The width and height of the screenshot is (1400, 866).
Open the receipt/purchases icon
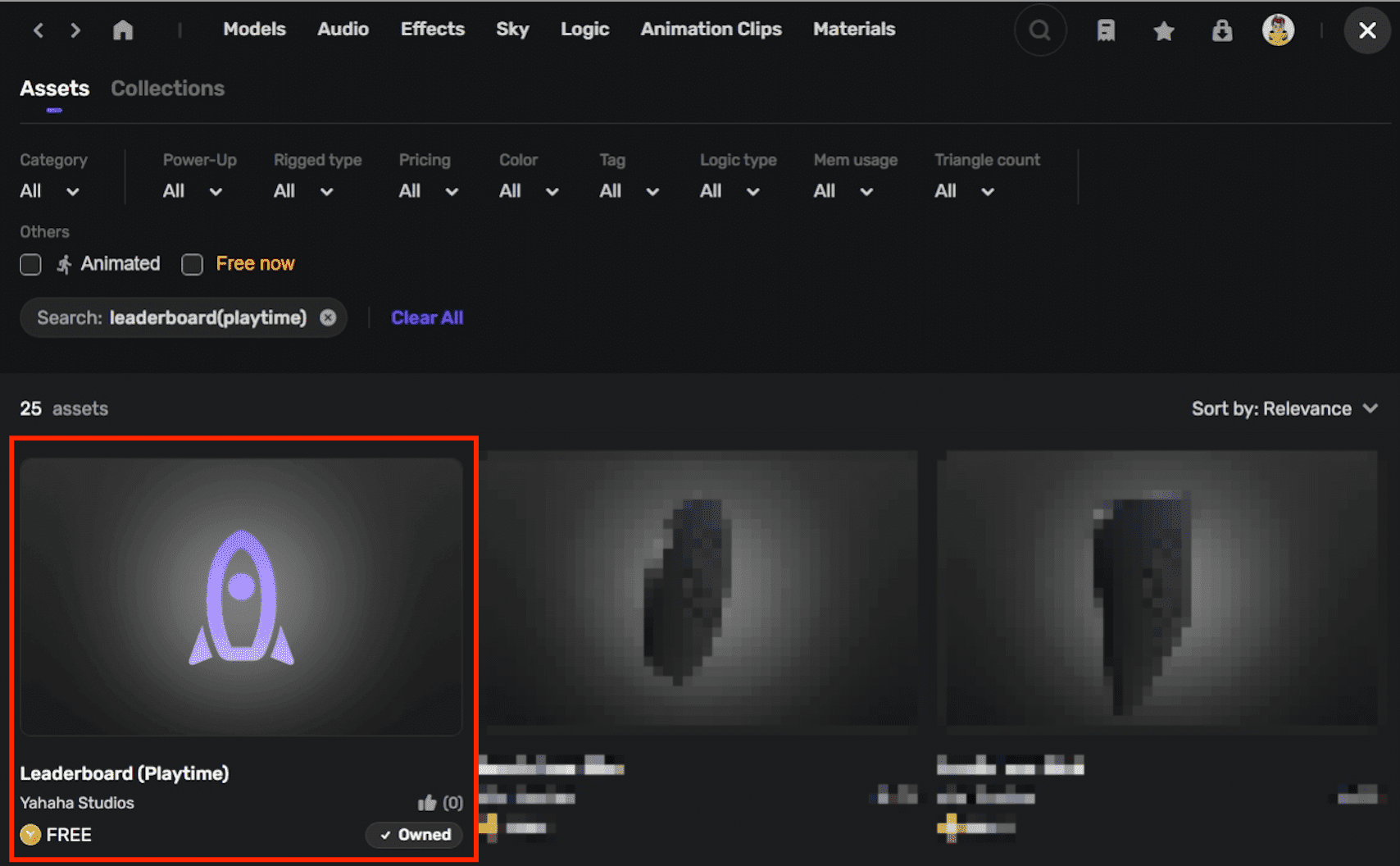coord(1106,30)
